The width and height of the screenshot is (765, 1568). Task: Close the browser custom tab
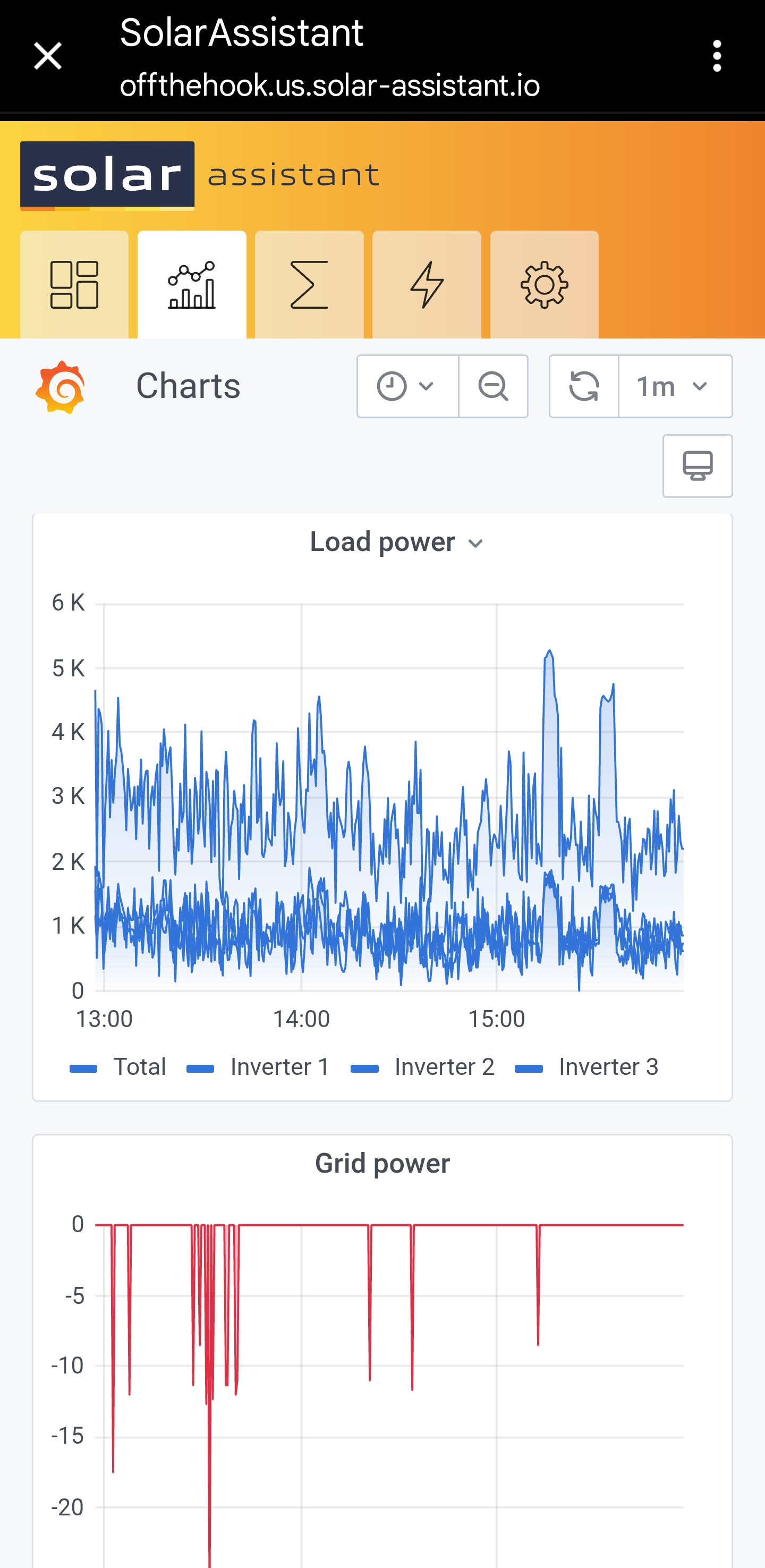pos(47,56)
